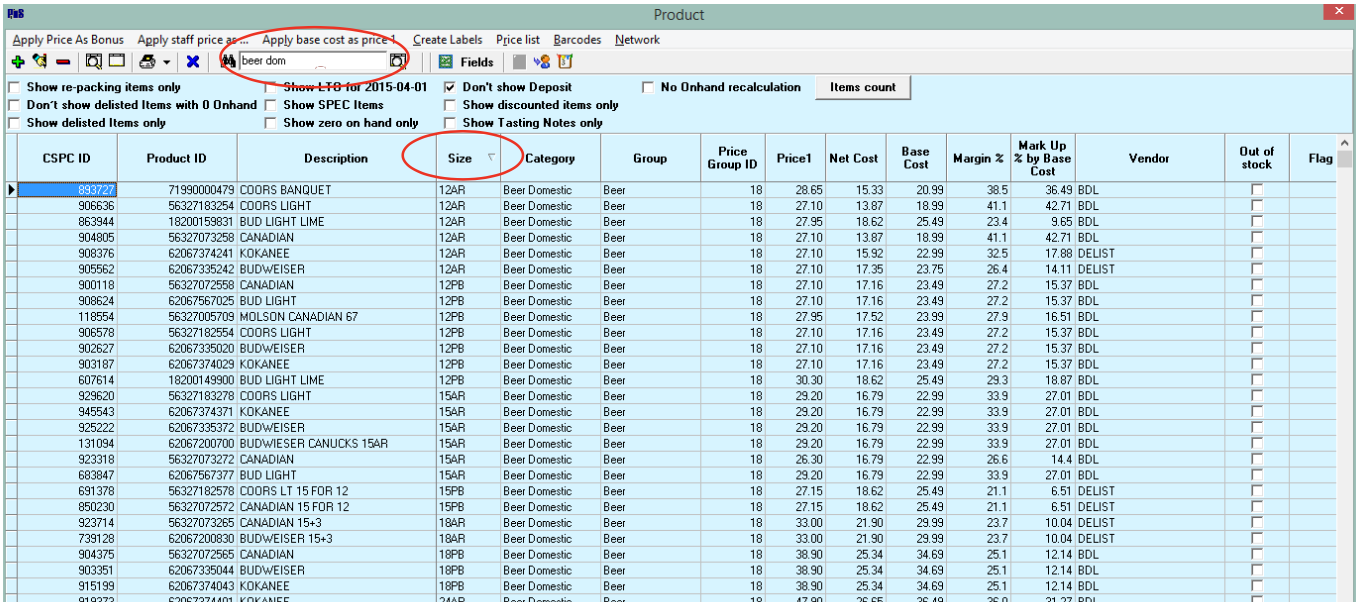Expand the printer dropdown arrow
The width and height of the screenshot is (1360, 604).
166,63
